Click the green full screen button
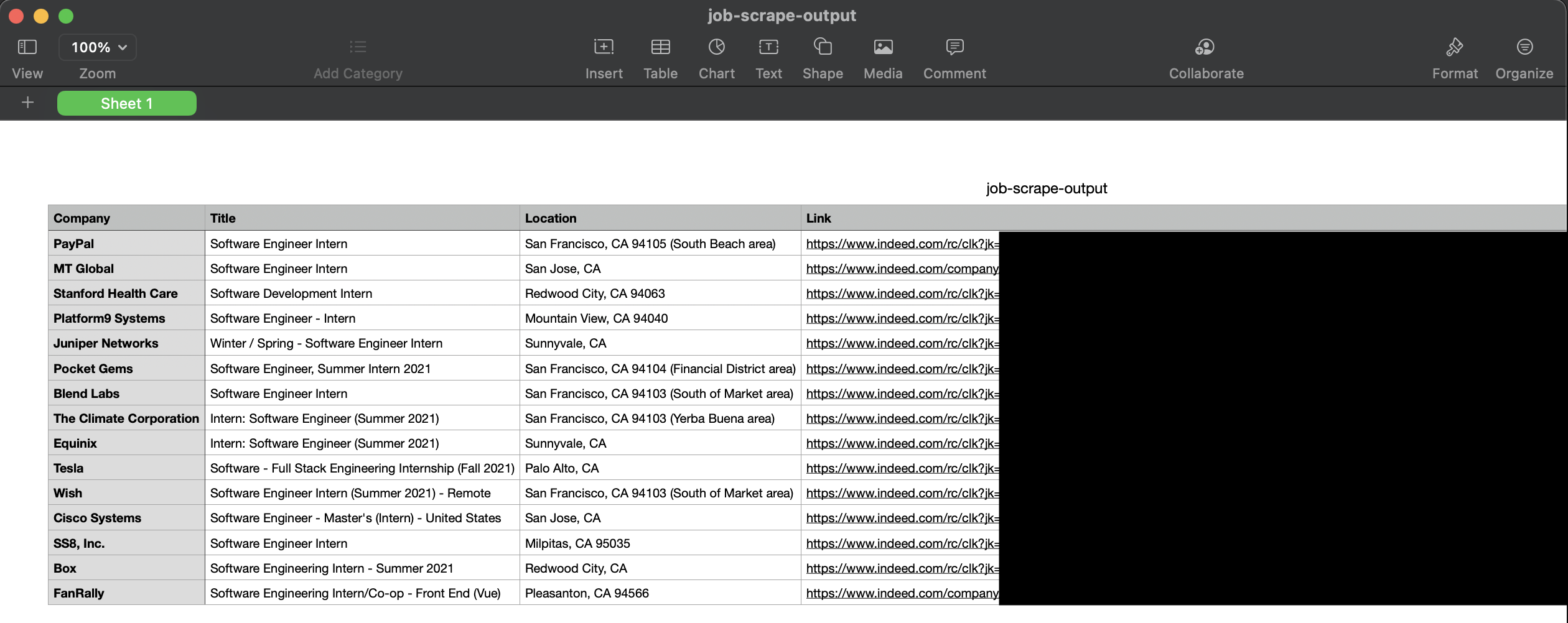 tap(66, 16)
